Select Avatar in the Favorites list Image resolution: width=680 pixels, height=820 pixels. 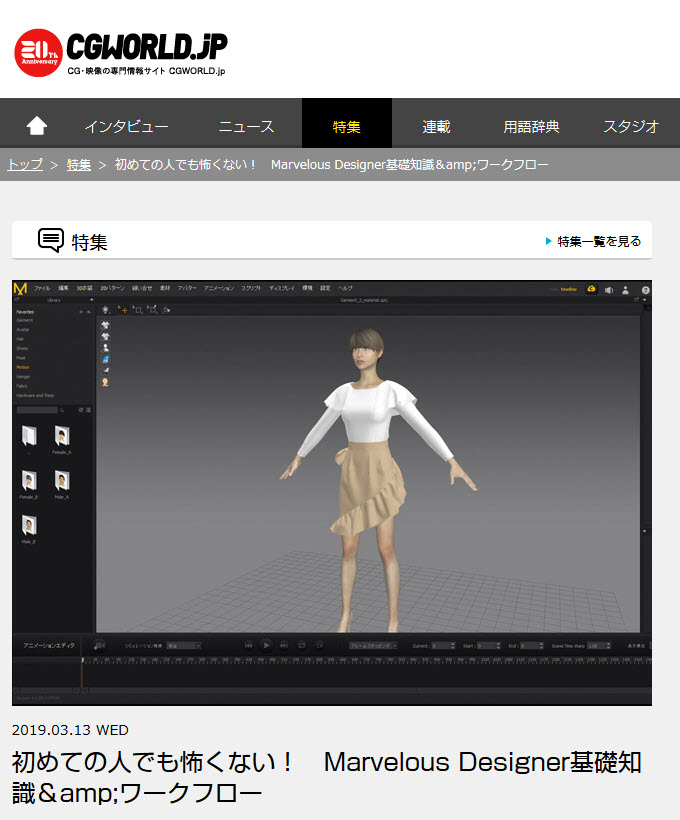[x=22, y=329]
